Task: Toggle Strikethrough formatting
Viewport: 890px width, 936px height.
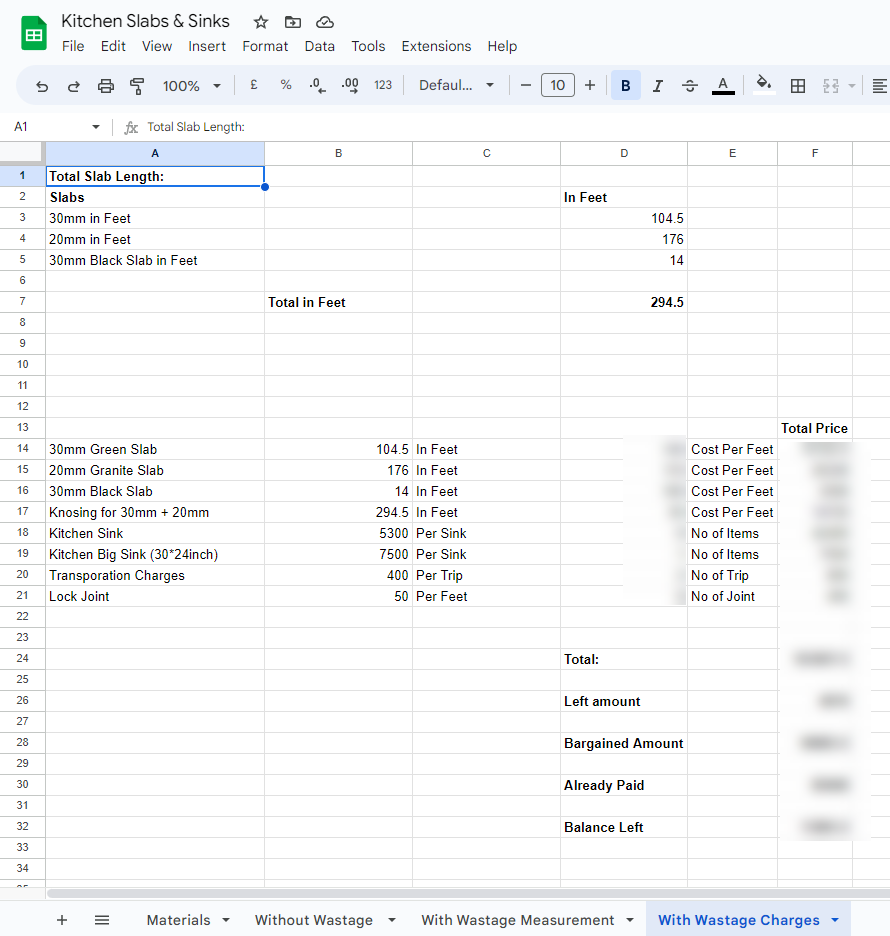Action: pos(690,86)
